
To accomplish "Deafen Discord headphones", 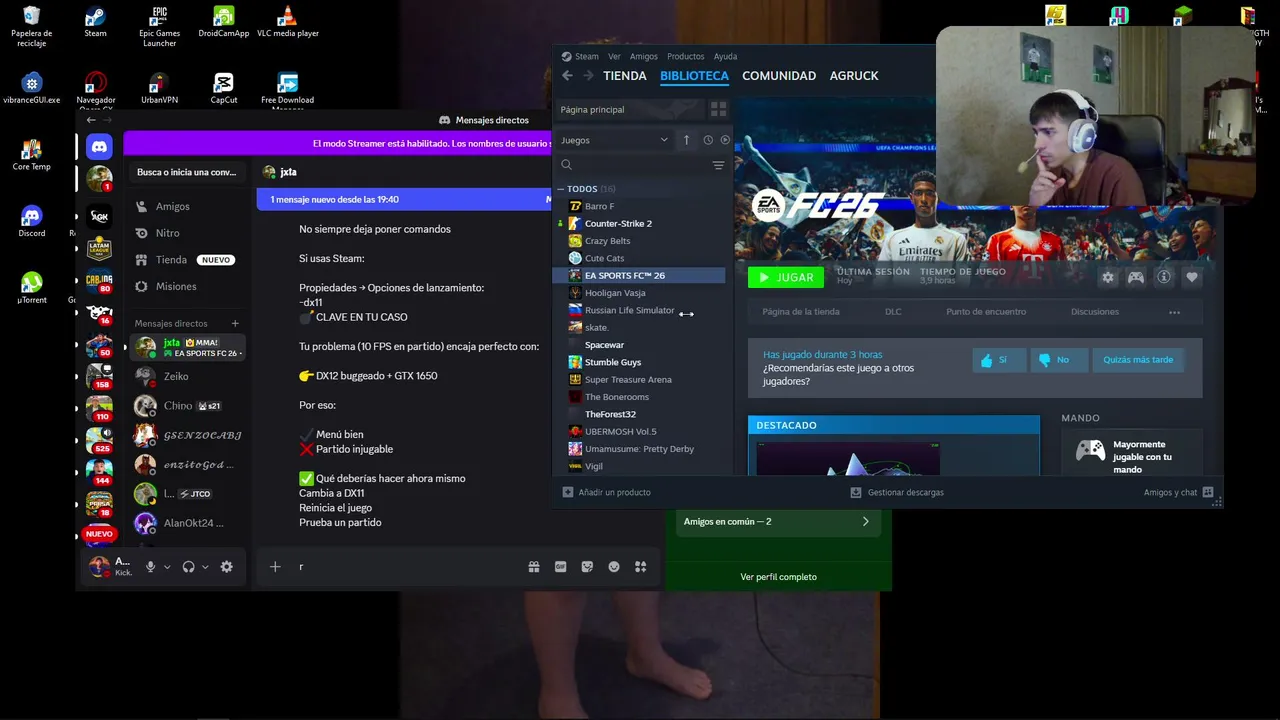I will (x=188, y=566).
